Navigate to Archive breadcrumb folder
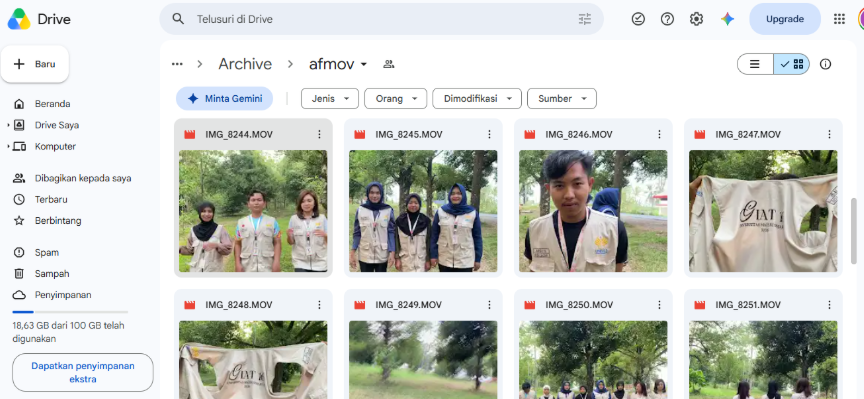Viewport: 864px width, 399px height. coord(245,64)
